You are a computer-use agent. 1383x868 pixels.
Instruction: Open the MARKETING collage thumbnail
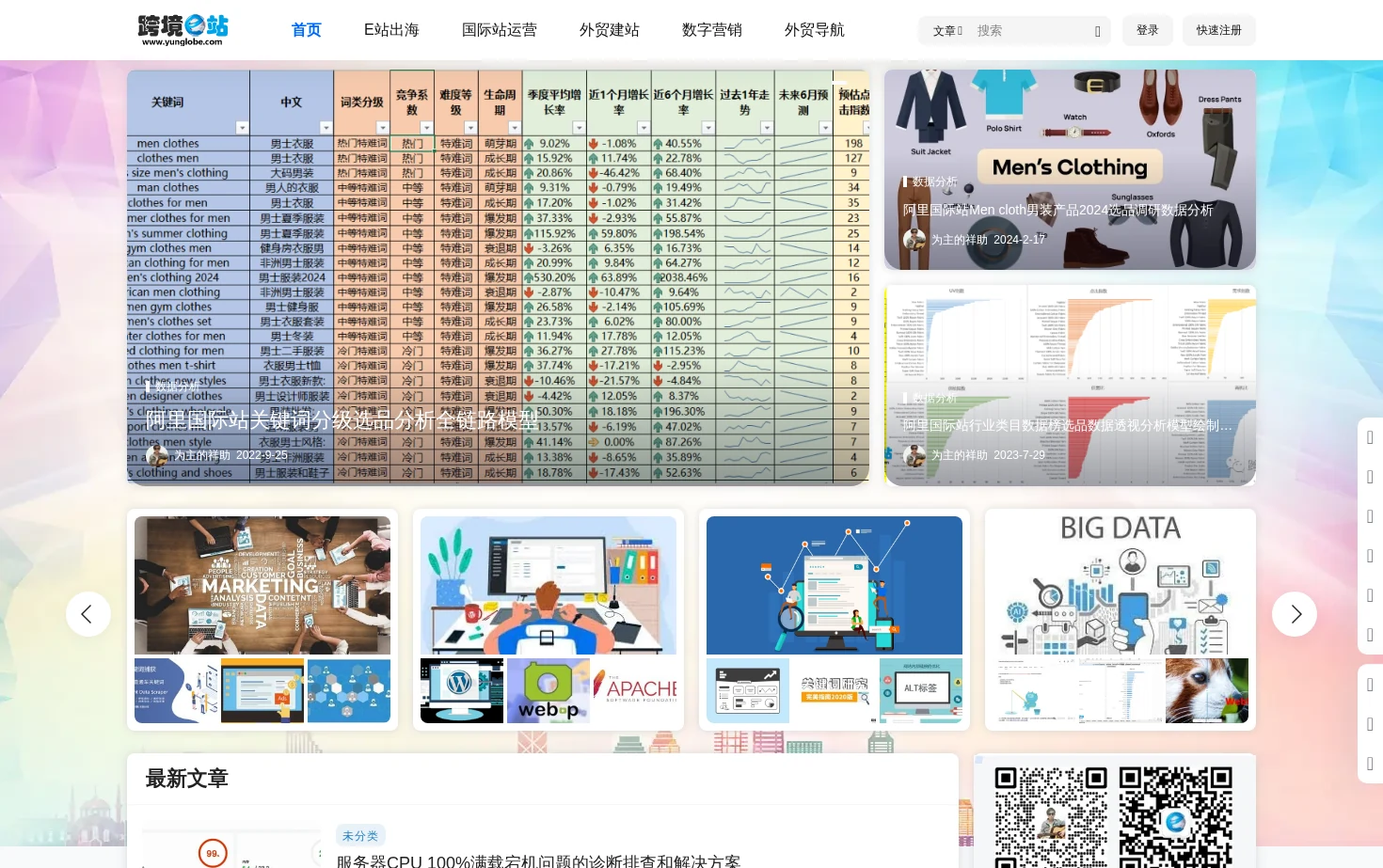(262, 585)
